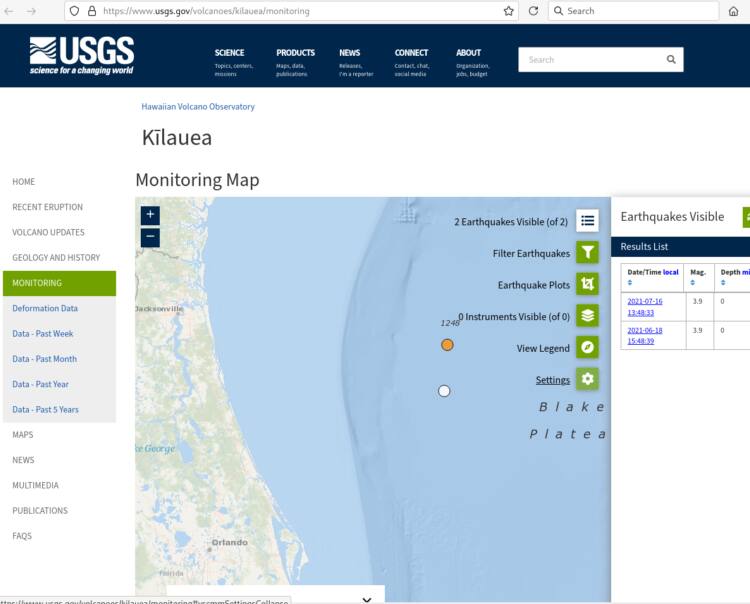Open FAQS in the sidebar
The width and height of the screenshot is (750, 604).
pyautogui.click(x=22, y=536)
